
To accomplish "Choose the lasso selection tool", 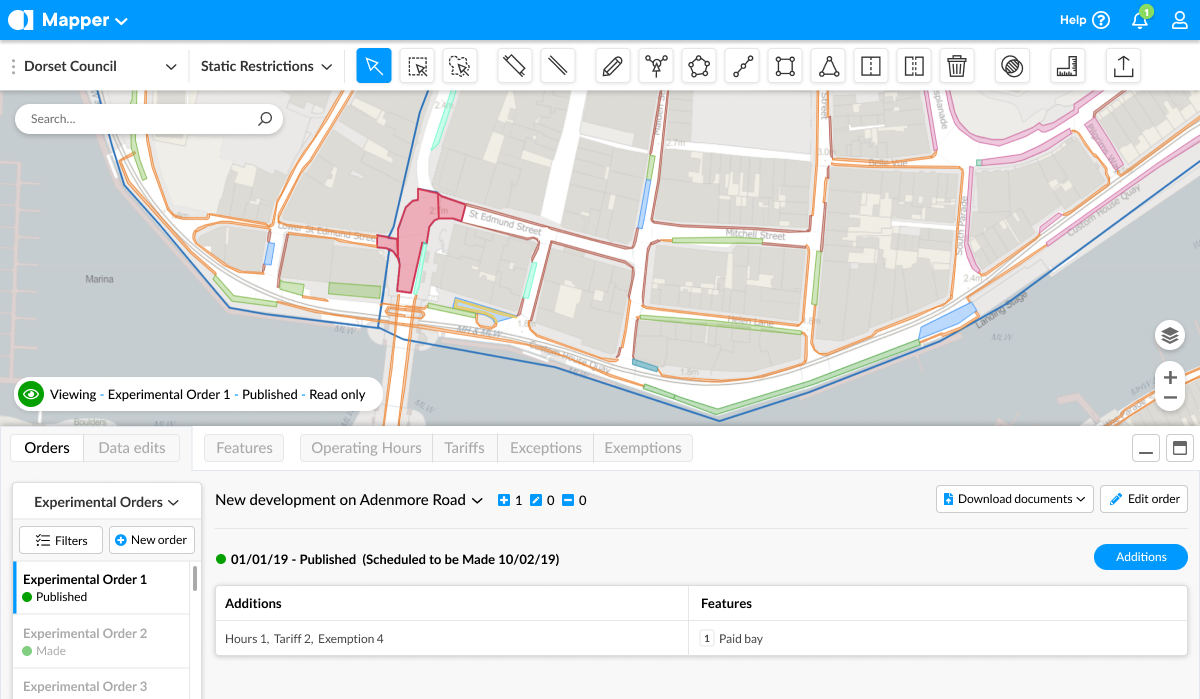I will coord(459,65).
